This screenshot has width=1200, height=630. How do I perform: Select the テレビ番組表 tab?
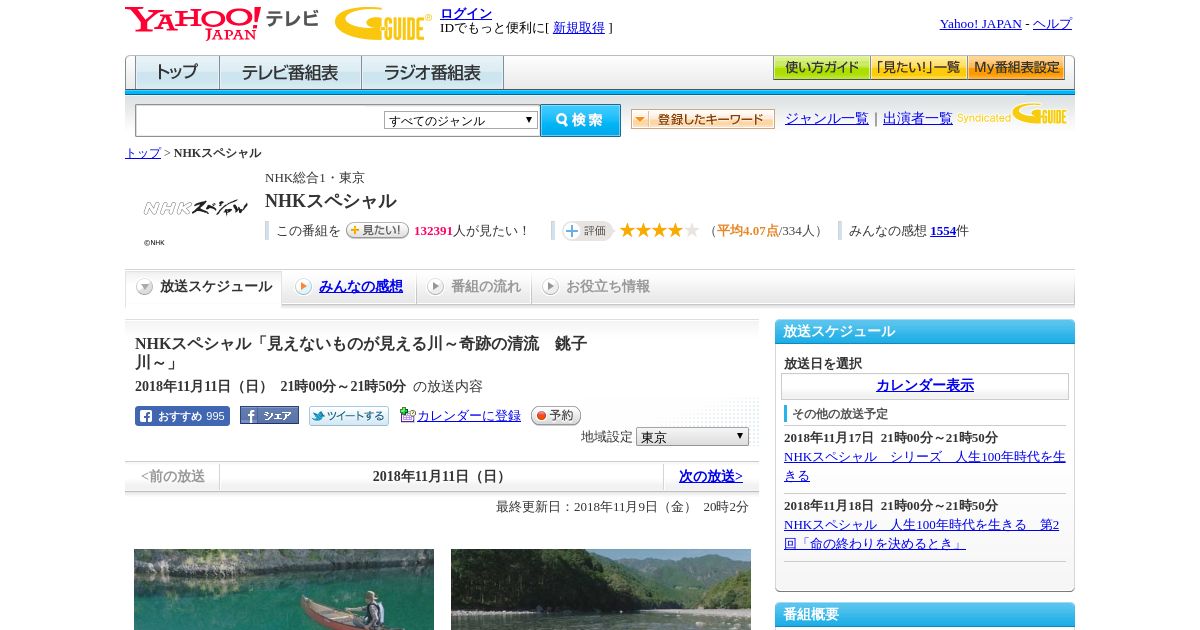pyautogui.click(x=290, y=73)
